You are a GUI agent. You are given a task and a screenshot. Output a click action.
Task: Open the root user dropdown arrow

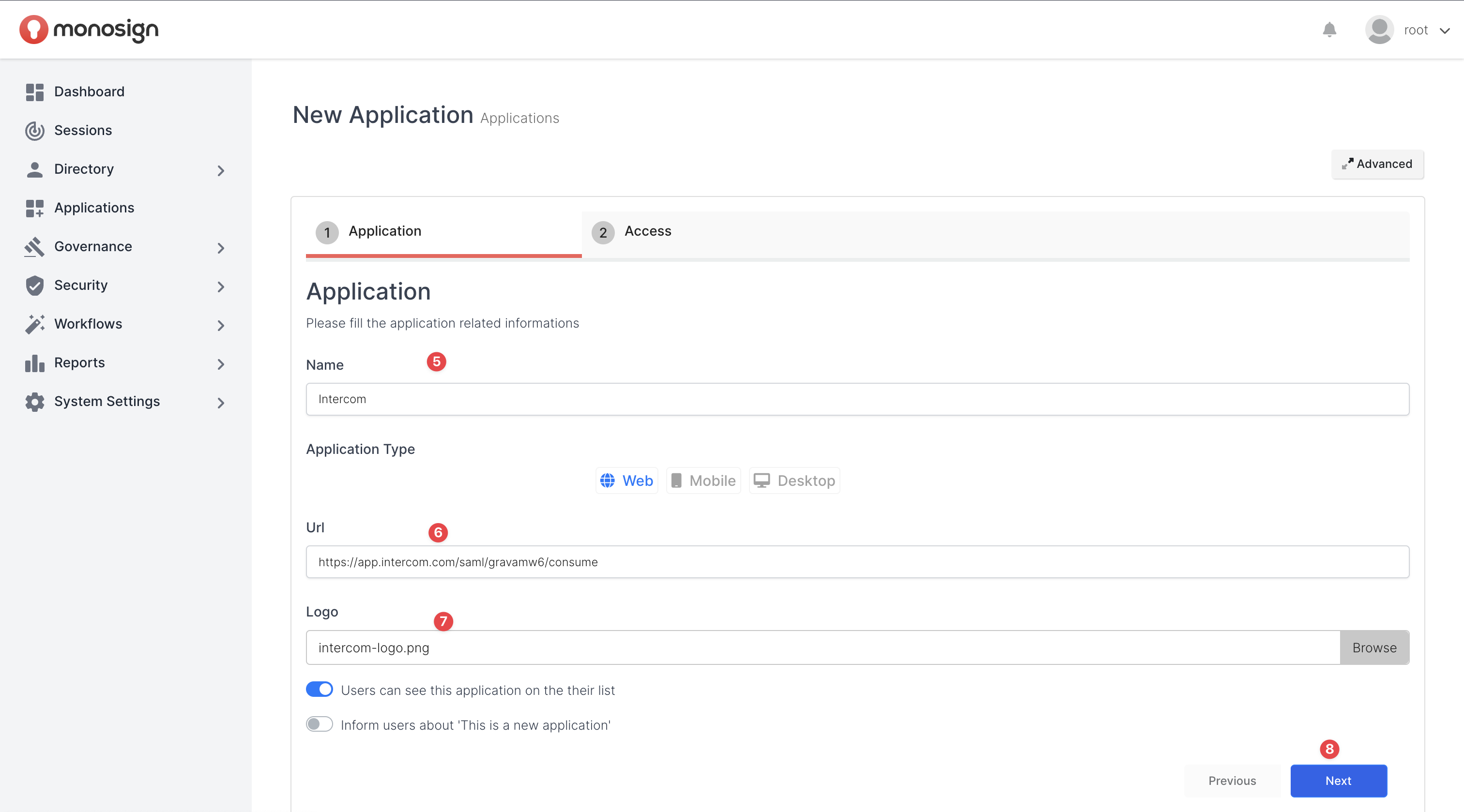[x=1445, y=30]
